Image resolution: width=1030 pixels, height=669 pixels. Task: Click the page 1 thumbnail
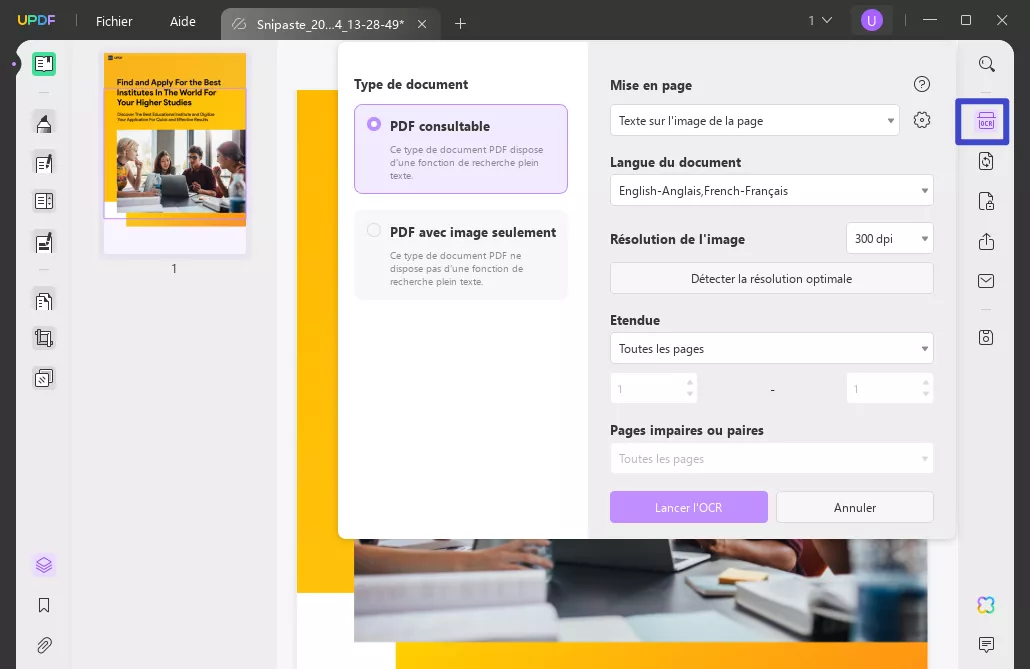174,155
